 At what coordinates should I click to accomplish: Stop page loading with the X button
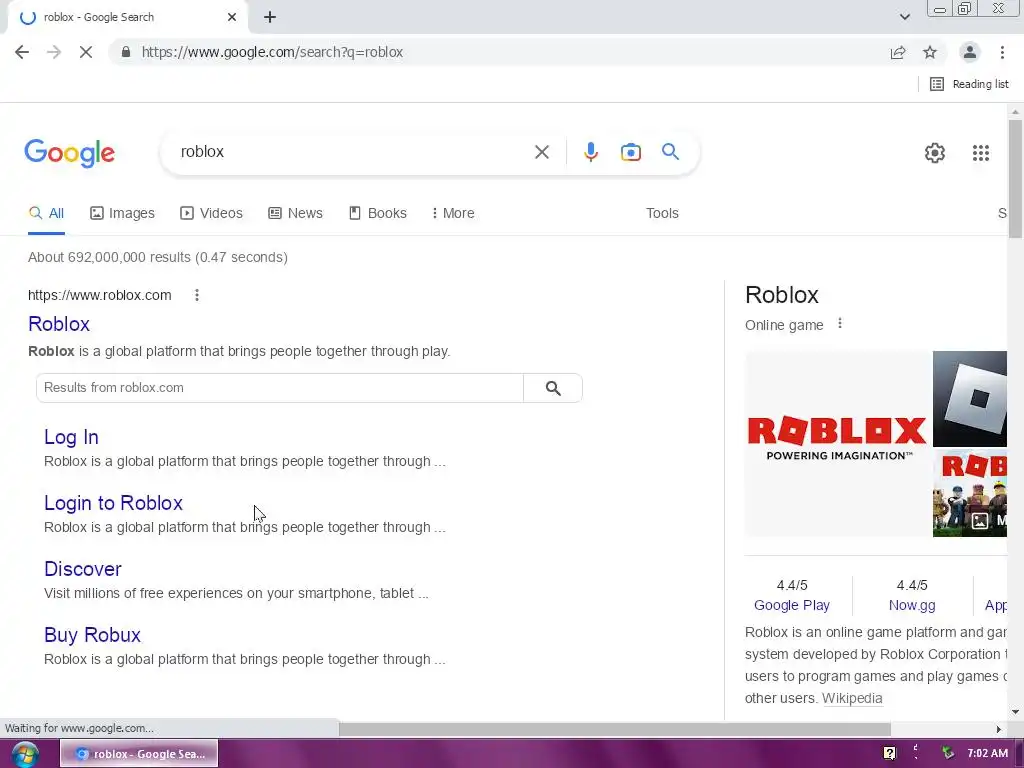click(86, 52)
